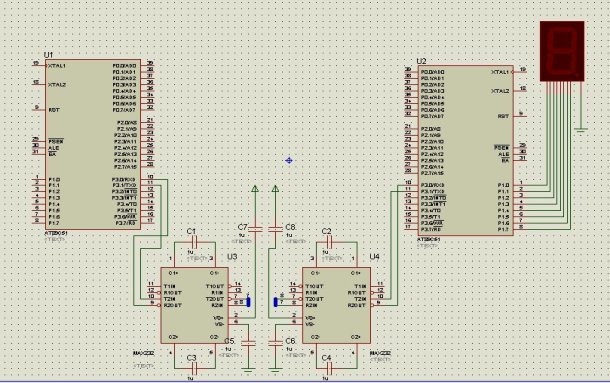Viewport: 610px width, 383px height.
Task: Click the U4 MAX232 chip body
Action: [337, 306]
